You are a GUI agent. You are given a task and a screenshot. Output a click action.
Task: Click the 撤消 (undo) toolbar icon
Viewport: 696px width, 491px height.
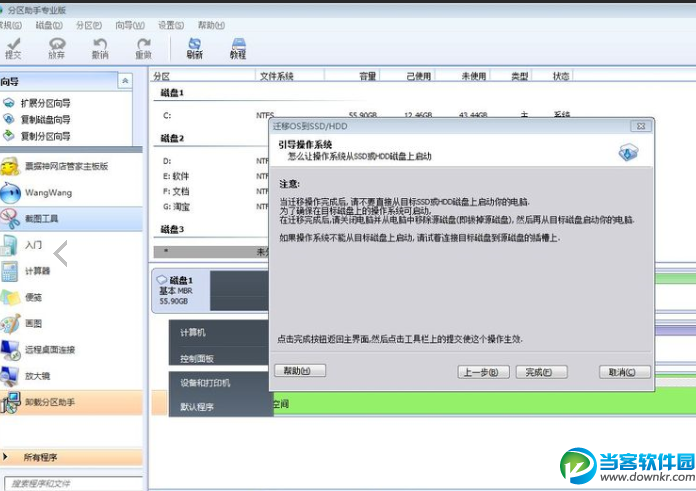click(100, 48)
